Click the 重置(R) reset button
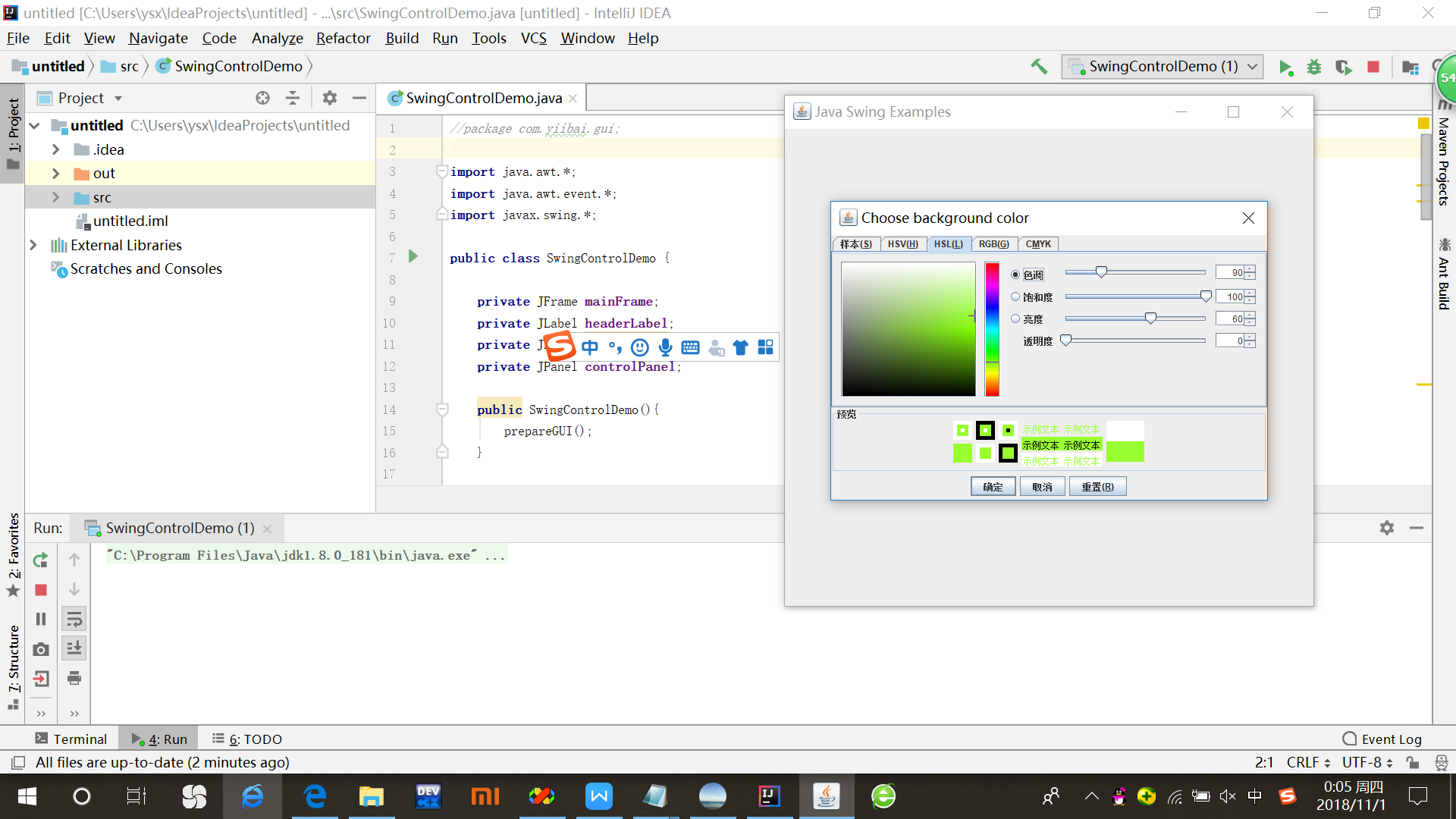 (x=1097, y=487)
